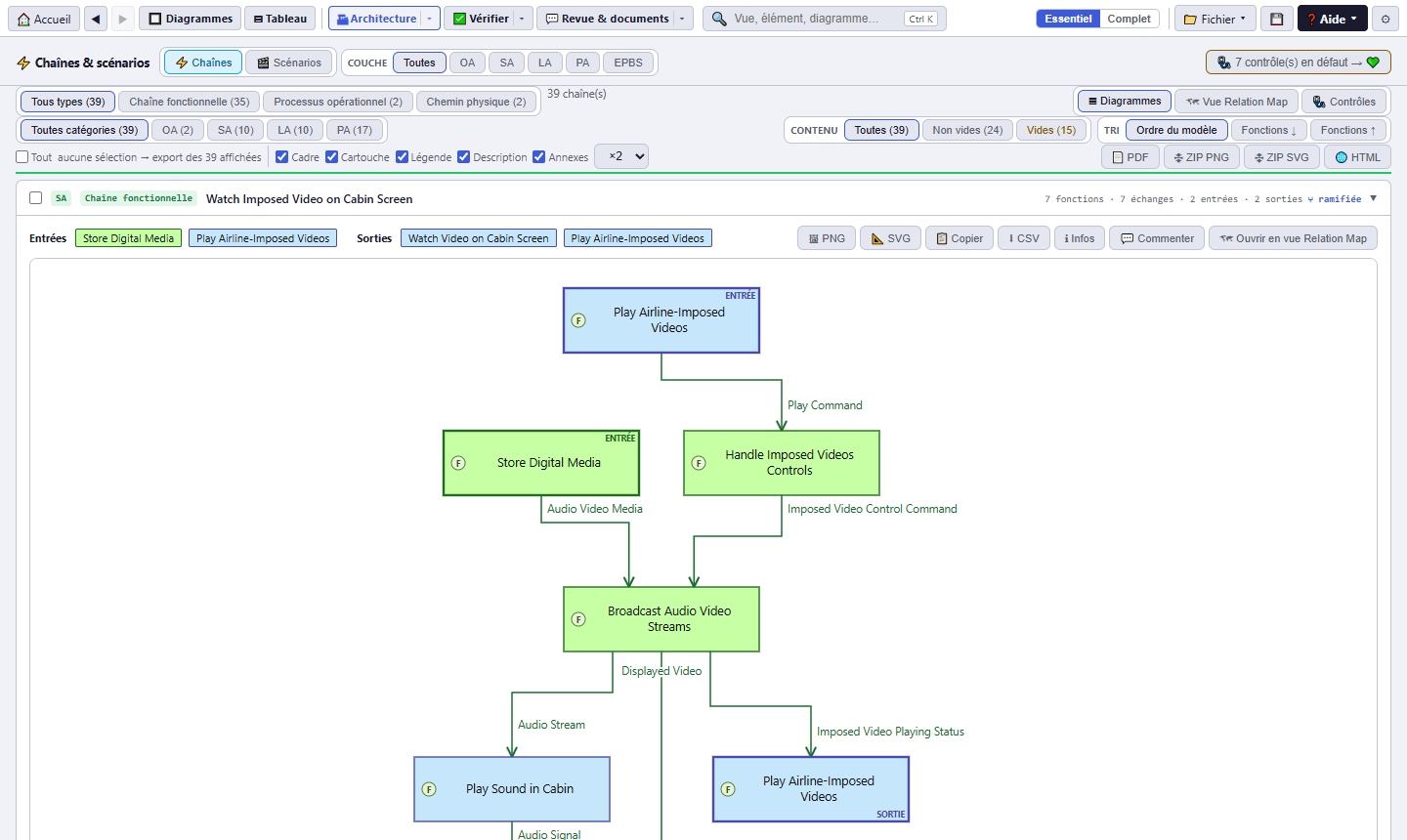Download the ZIP SVG archive

pos(1281,157)
